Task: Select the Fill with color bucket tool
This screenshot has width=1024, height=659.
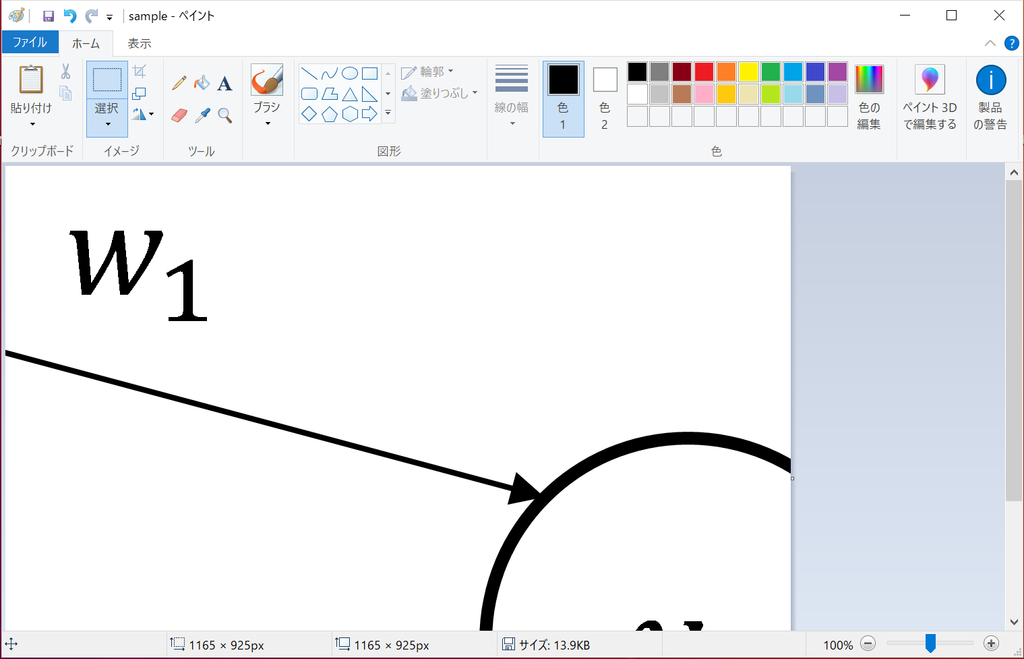Action: [x=202, y=83]
